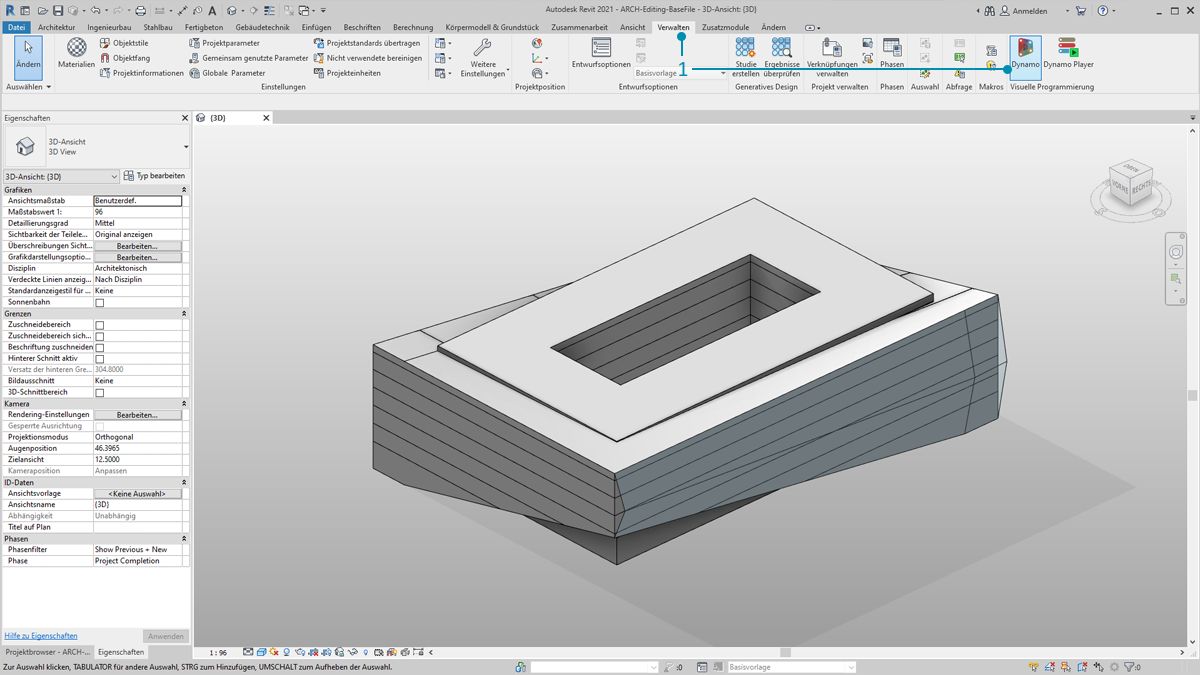This screenshot has width=1200, height=675.
Task: Launch Dynamo Player
Action: (1068, 54)
